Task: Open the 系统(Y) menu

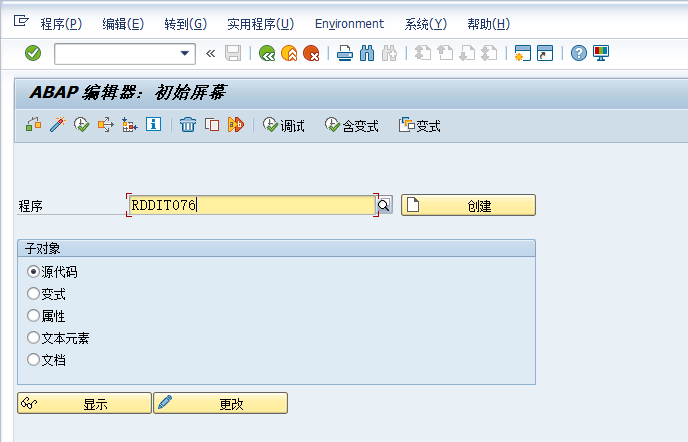Action: point(426,24)
